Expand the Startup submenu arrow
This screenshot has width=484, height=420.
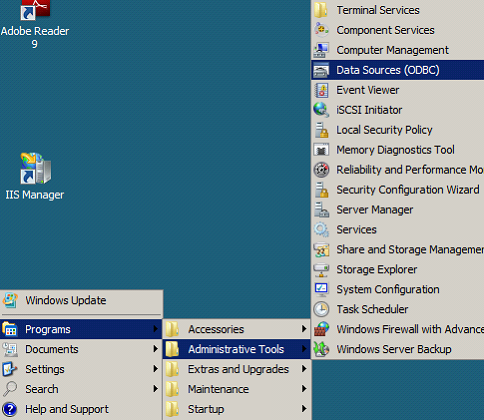pos(304,409)
